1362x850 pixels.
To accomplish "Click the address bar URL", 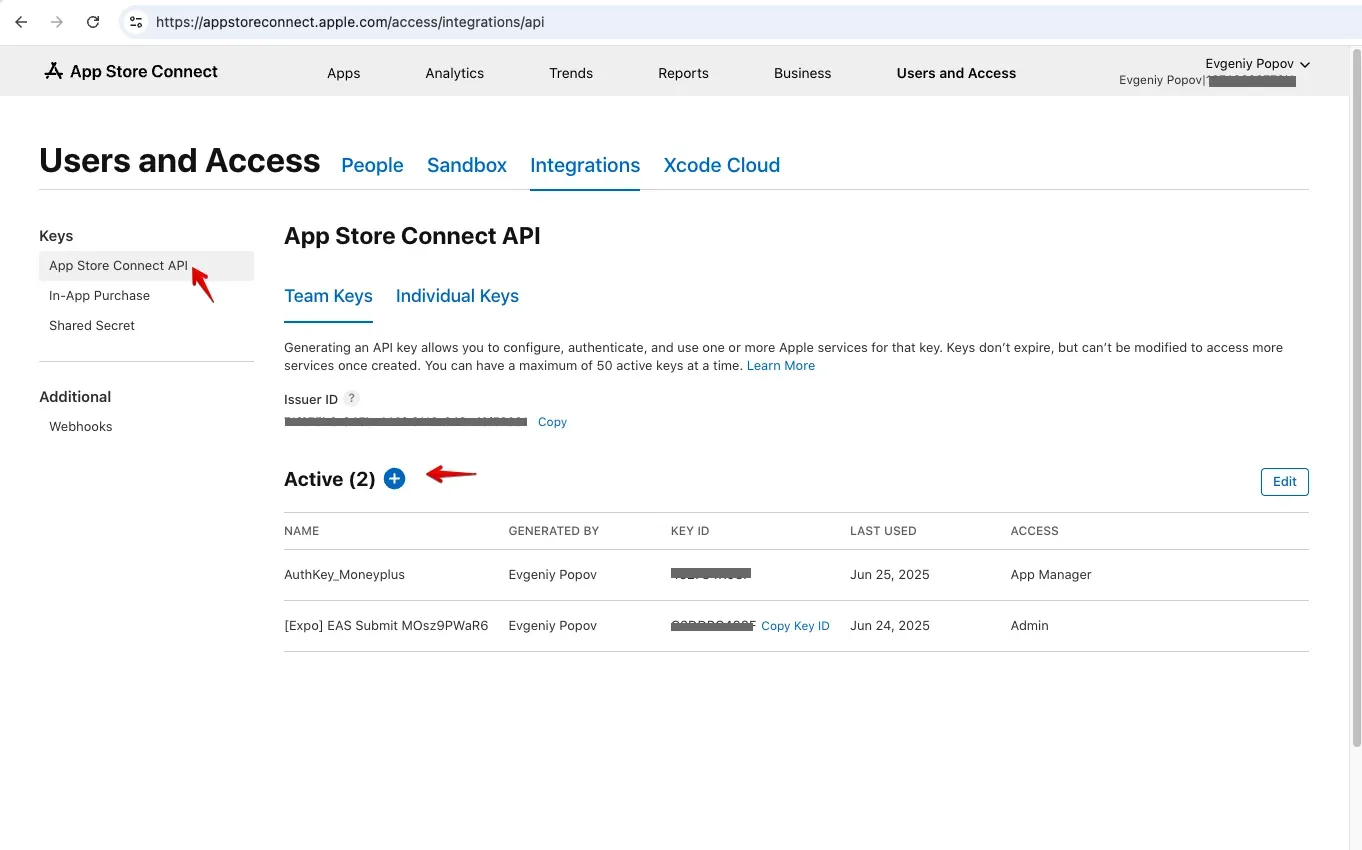I will (x=350, y=22).
